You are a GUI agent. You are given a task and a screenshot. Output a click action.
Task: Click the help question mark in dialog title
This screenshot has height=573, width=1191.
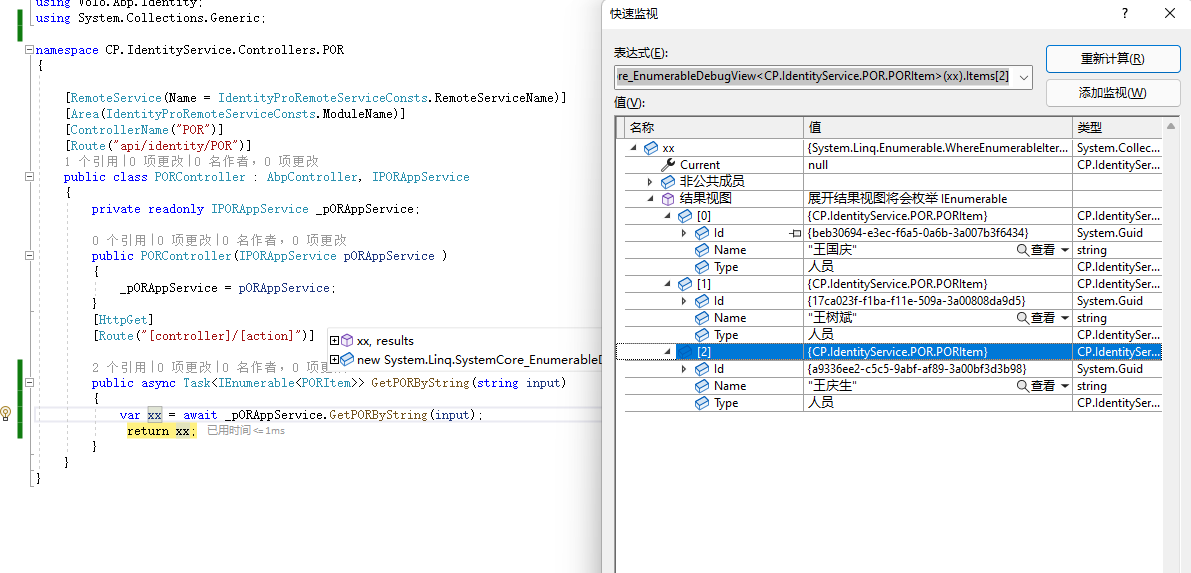[x=1124, y=13]
